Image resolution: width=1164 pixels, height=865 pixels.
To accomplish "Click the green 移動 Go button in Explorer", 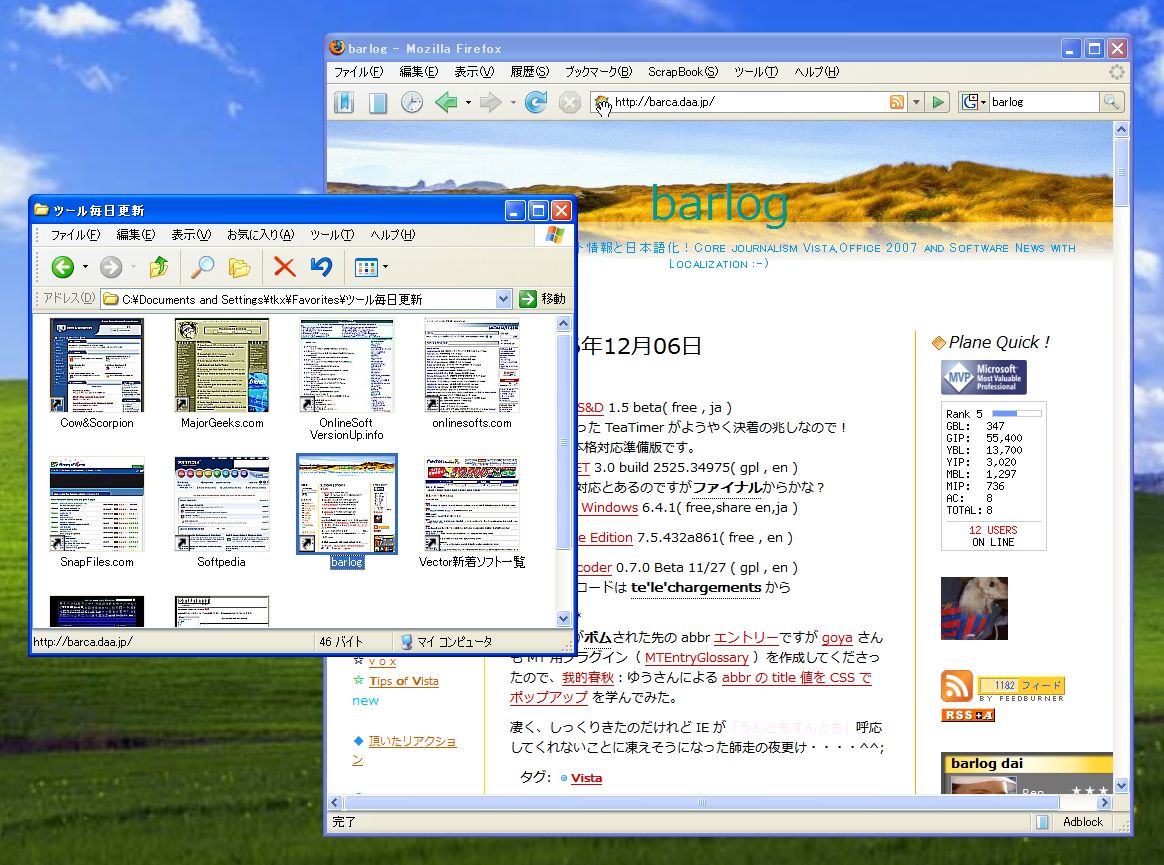I will (543, 298).
